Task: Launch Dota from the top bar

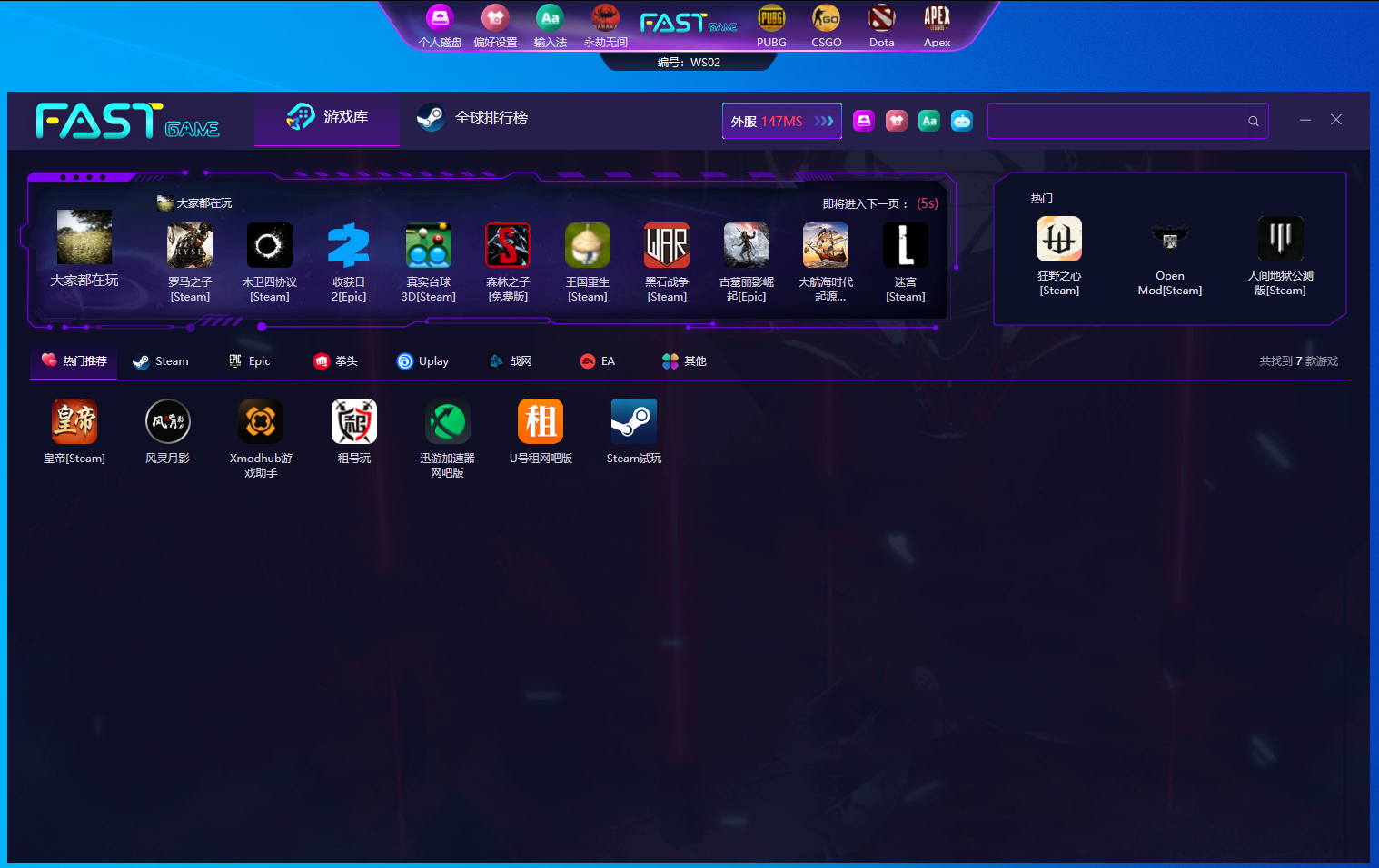Action: (881, 26)
